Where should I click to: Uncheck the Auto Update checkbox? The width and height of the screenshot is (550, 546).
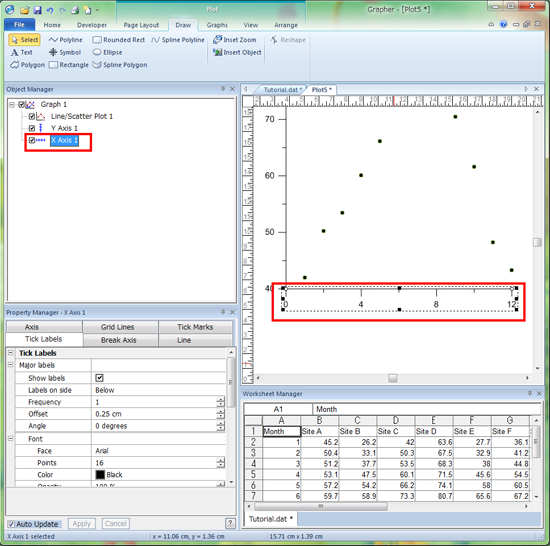11,524
